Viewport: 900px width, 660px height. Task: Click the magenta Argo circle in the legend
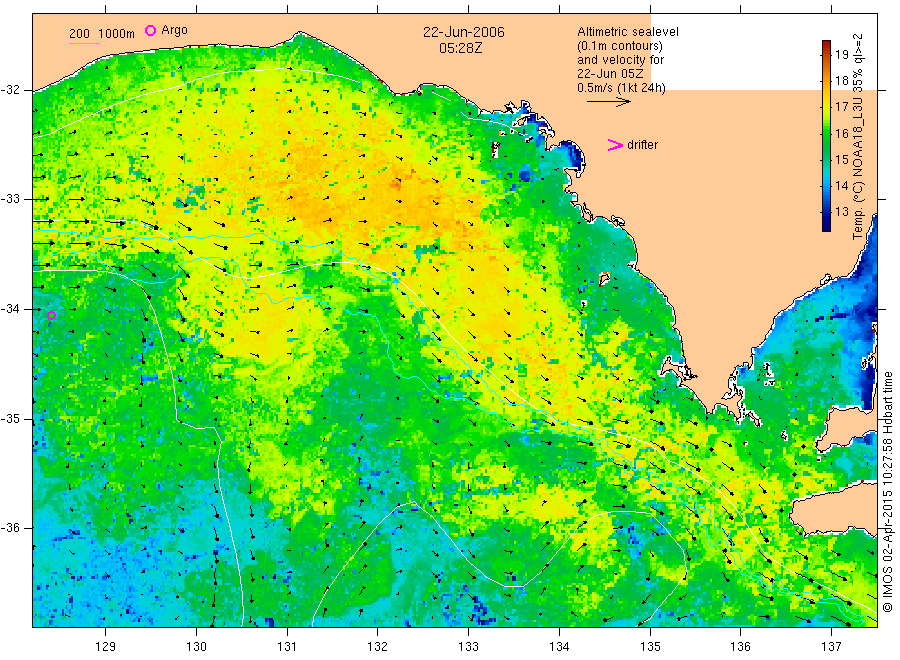150,30
